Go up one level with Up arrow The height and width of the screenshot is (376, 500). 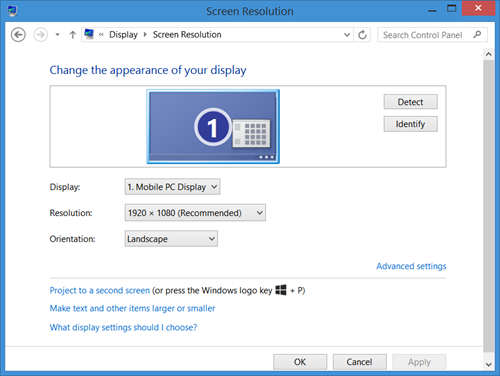(73, 35)
